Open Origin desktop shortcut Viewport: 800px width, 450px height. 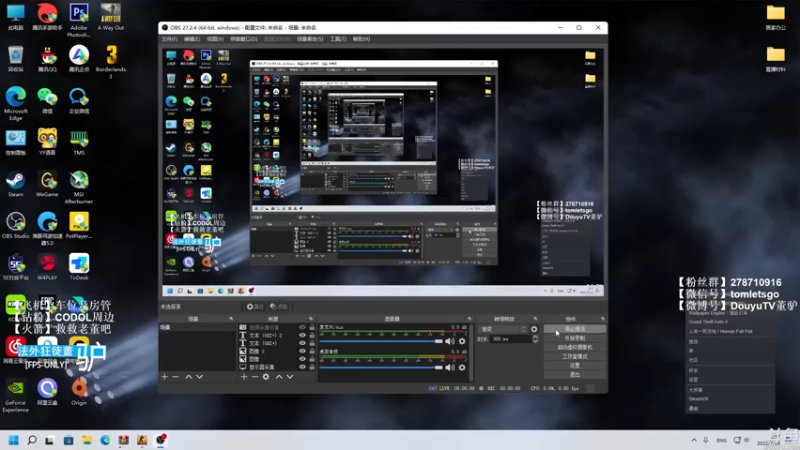tap(79, 392)
